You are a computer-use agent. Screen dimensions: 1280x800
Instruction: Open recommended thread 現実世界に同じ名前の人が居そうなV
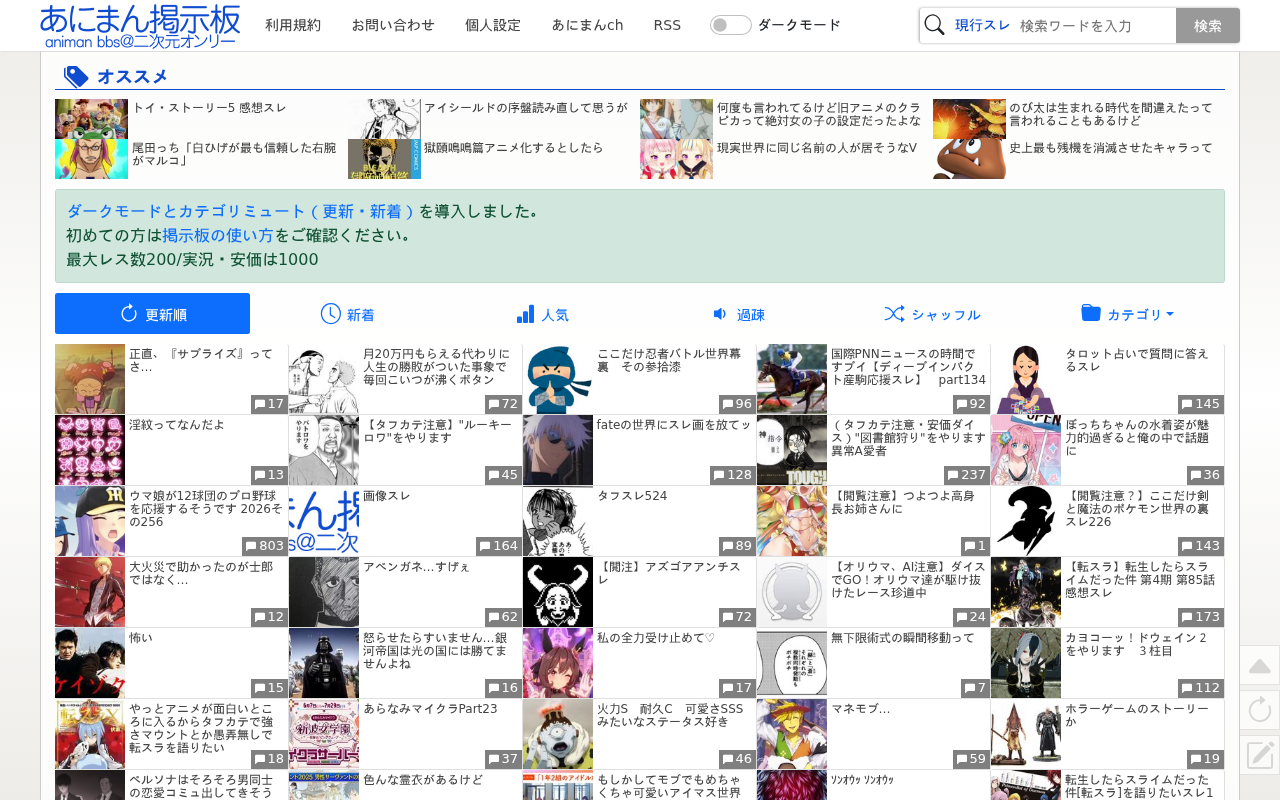pyautogui.click(x=817, y=147)
